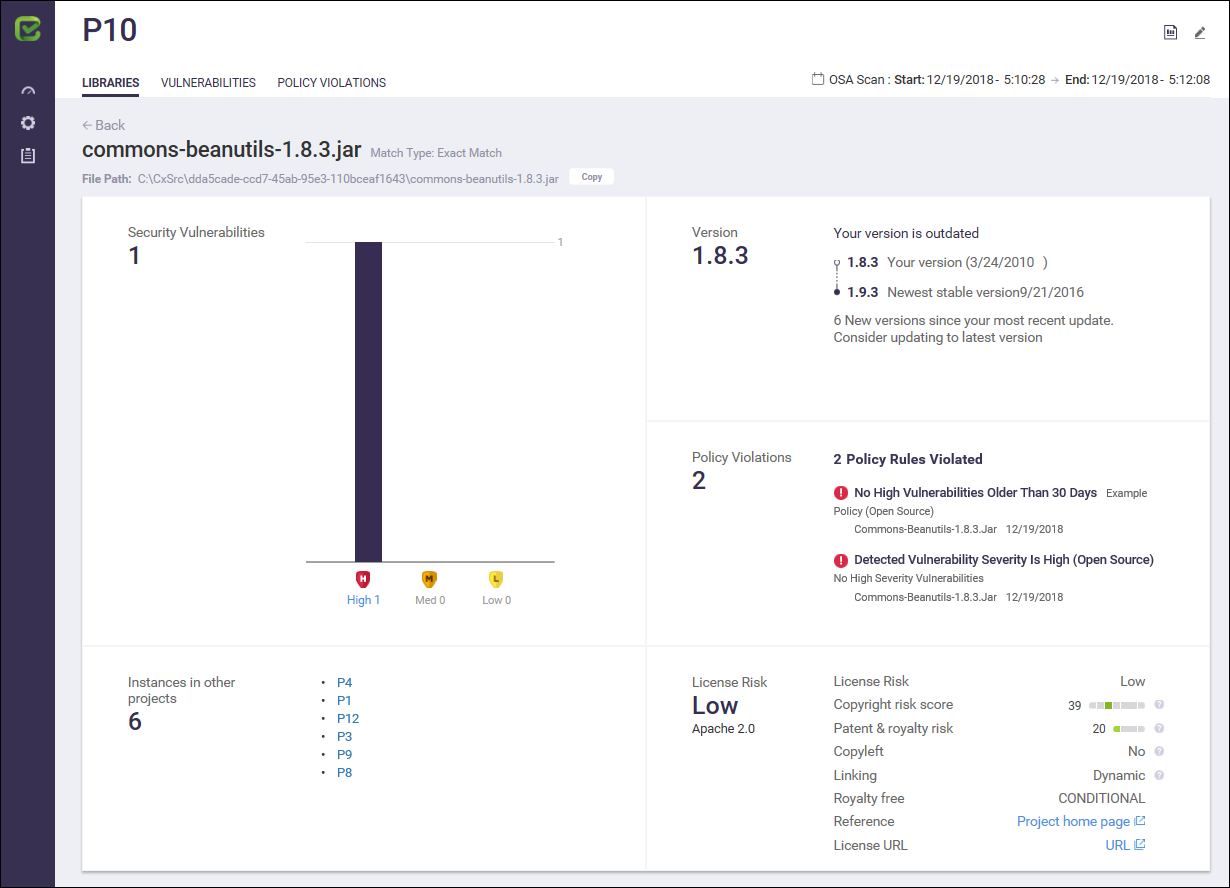Click the 1.9.3 newest stable version entry
Image resolution: width=1230 pixels, height=888 pixels.
965,292
